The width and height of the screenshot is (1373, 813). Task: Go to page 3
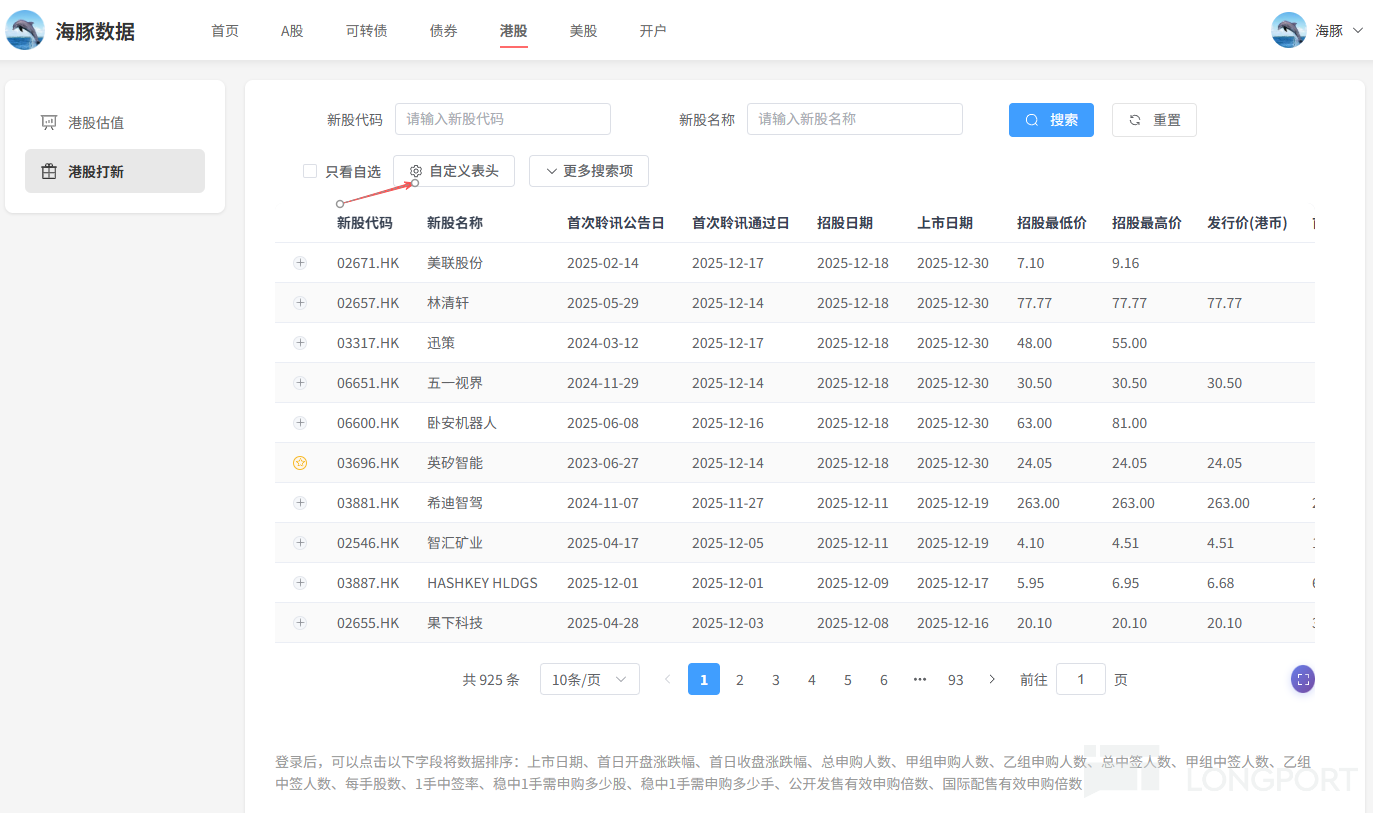pyautogui.click(x=776, y=680)
